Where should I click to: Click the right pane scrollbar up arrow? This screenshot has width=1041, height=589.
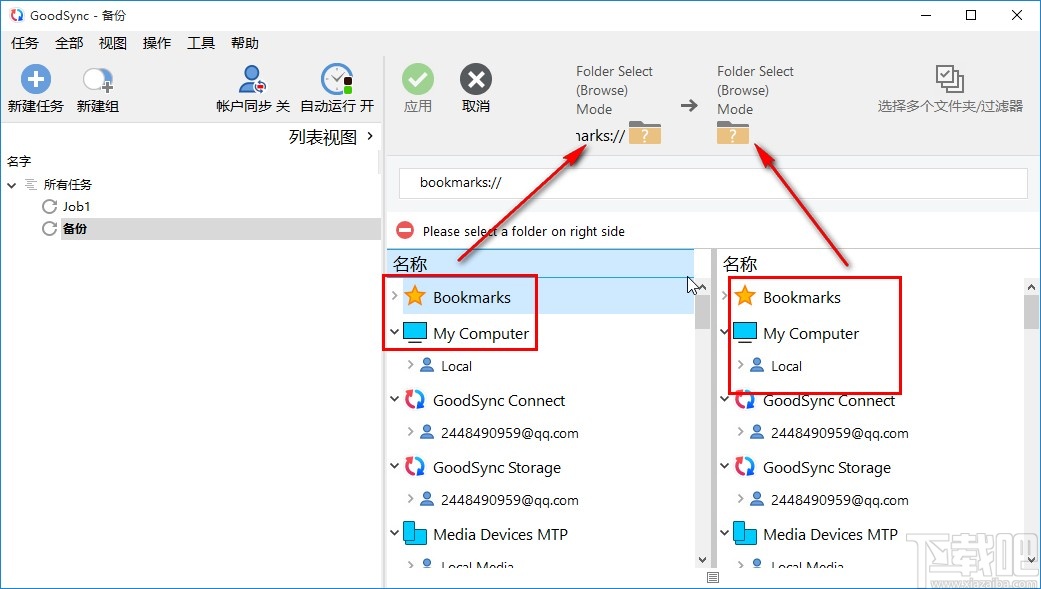coord(1031,287)
